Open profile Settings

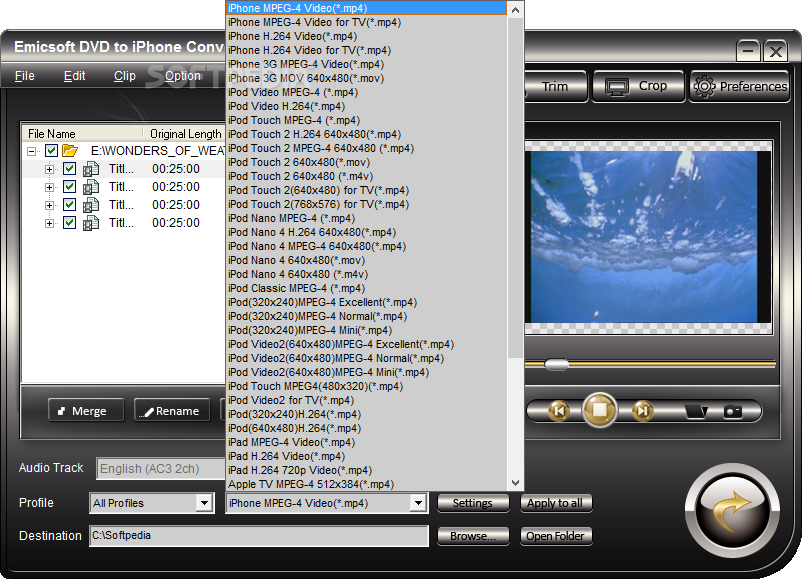473,503
